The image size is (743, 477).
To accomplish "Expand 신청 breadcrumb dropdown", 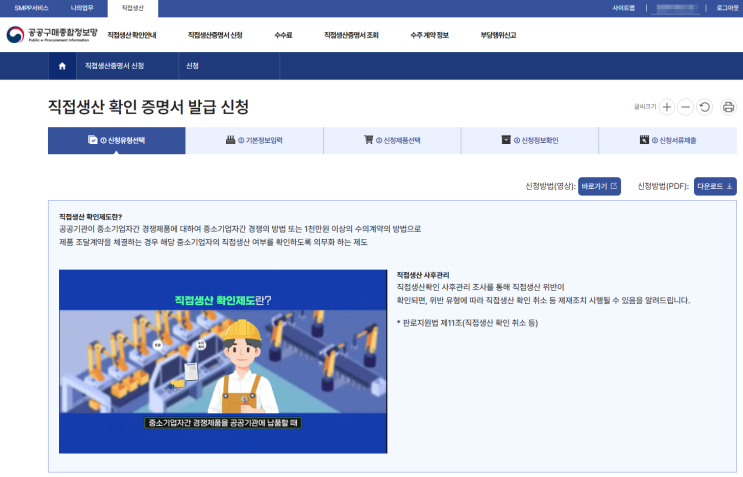I will (x=229, y=66).
